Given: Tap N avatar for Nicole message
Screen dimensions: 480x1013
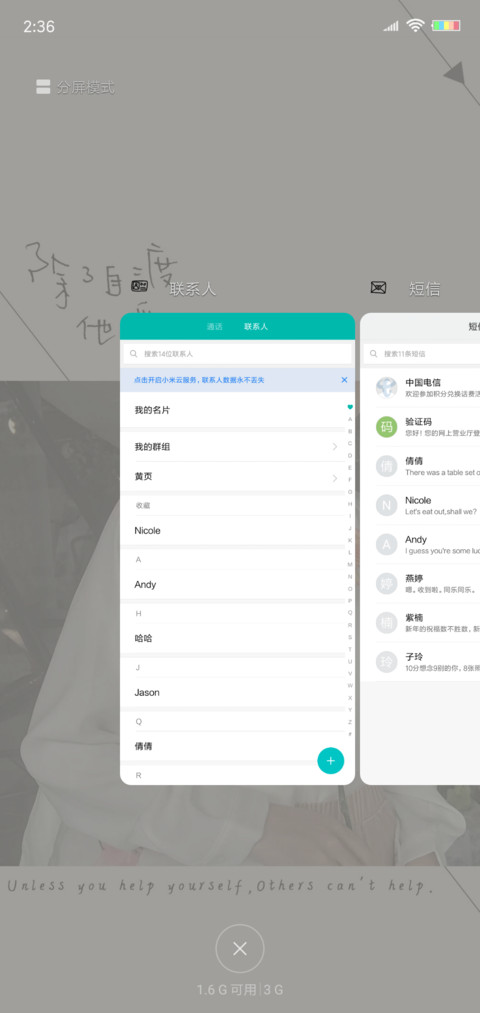Looking at the screenshot, I should 386,505.
